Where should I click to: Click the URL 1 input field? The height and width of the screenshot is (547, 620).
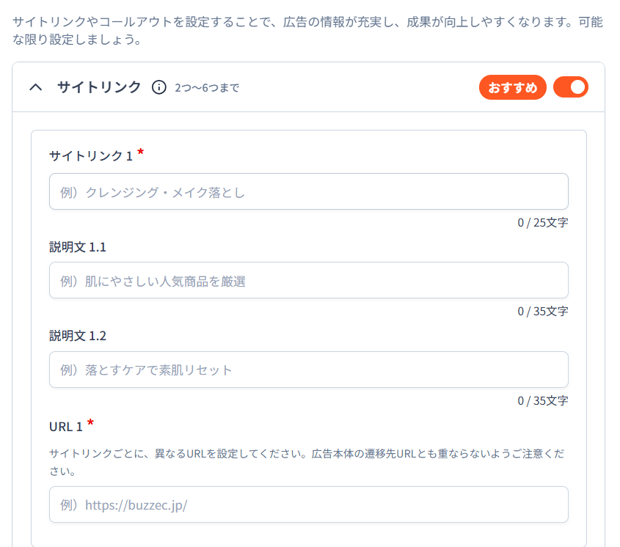(308, 505)
